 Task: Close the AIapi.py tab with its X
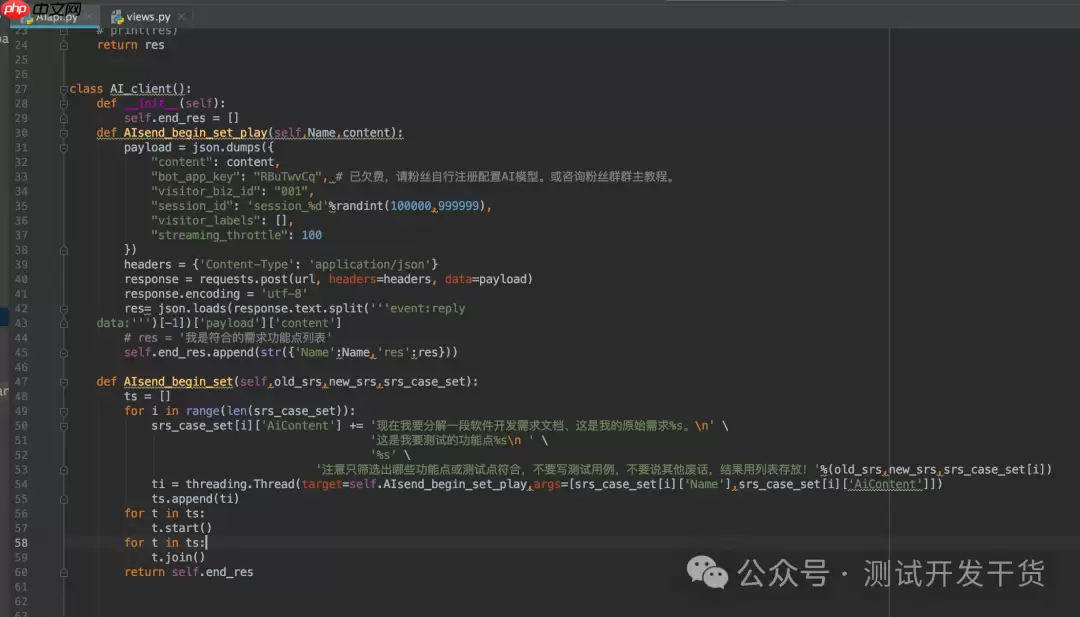point(88,16)
